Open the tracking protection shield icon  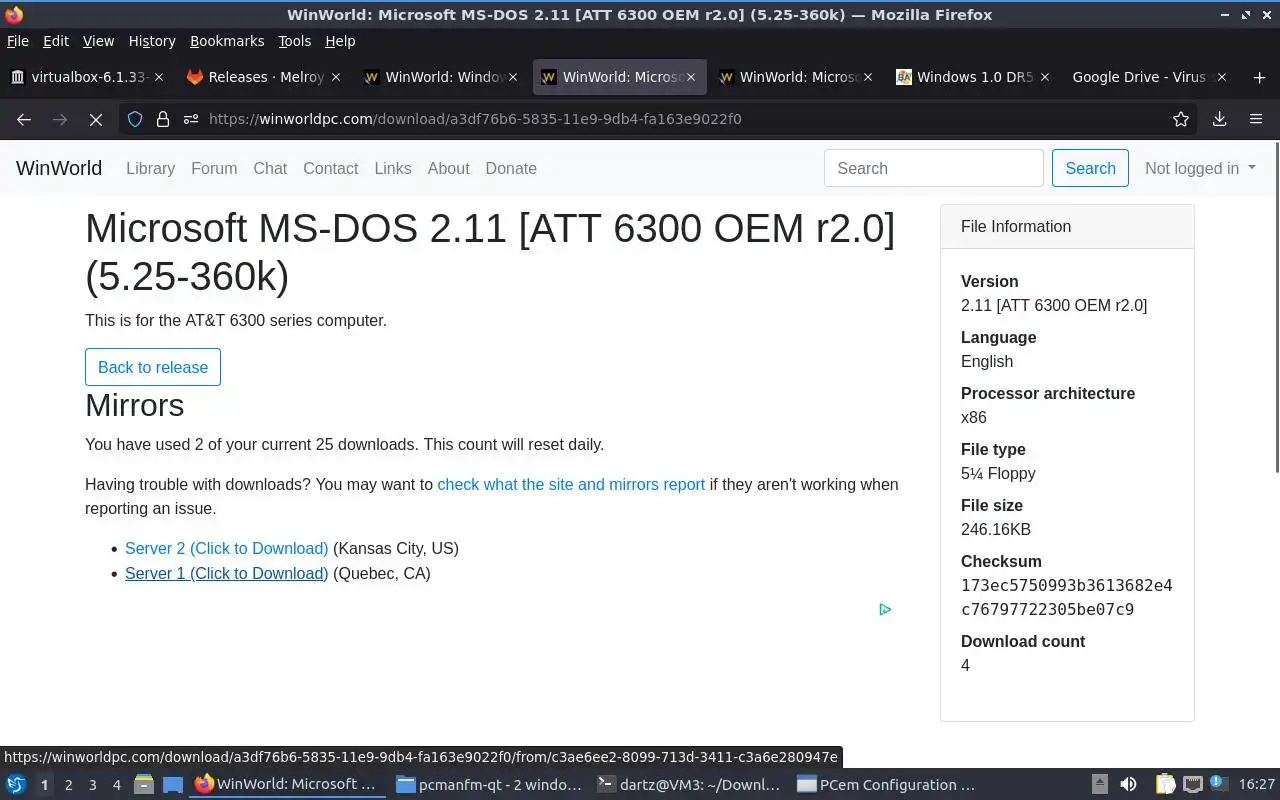coord(135,119)
